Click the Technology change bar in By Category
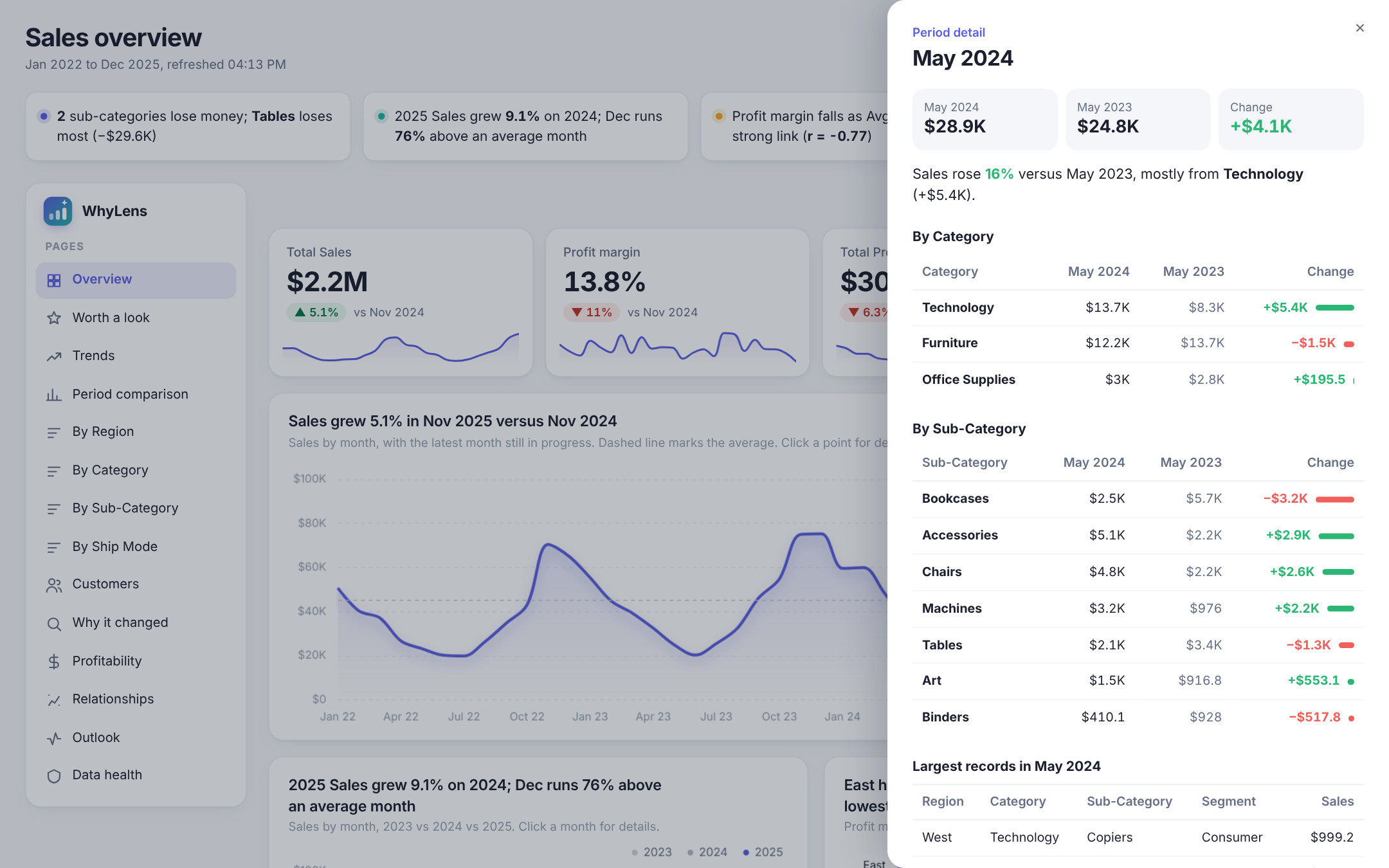Viewport: 1389px width, 868px height. pos(1334,308)
